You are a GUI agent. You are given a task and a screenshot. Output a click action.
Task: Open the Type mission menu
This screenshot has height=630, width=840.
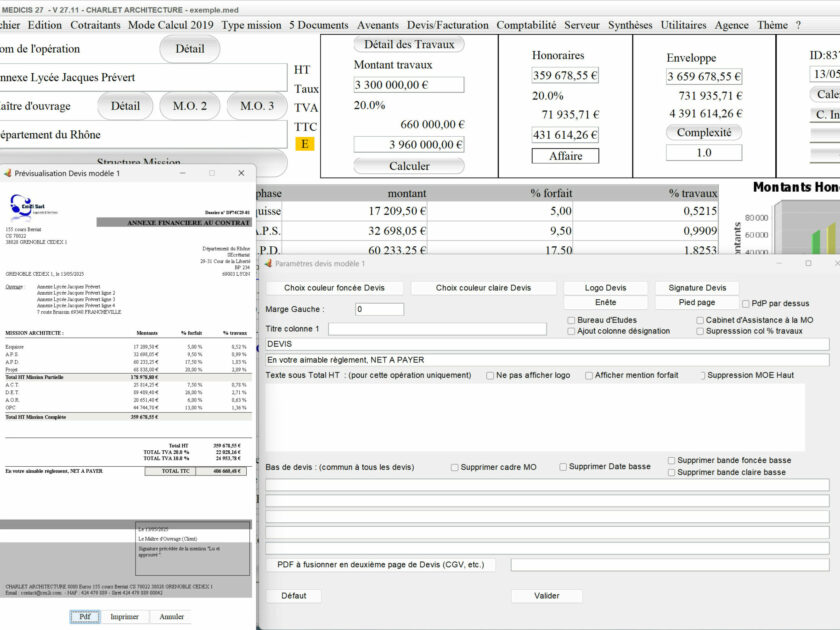tap(251, 25)
